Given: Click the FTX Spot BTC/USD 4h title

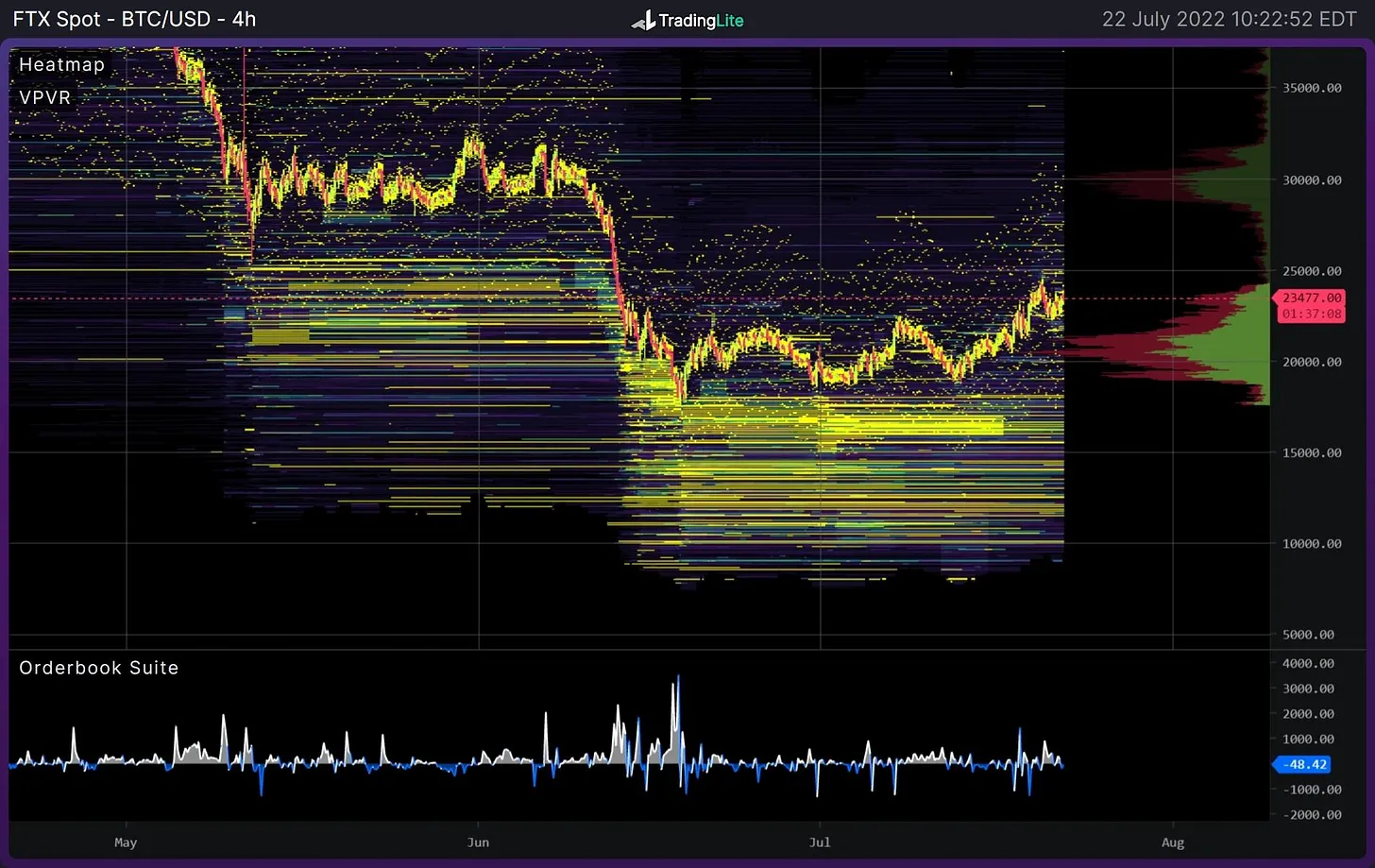Looking at the screenshot, I should click(x=134, y=19).
